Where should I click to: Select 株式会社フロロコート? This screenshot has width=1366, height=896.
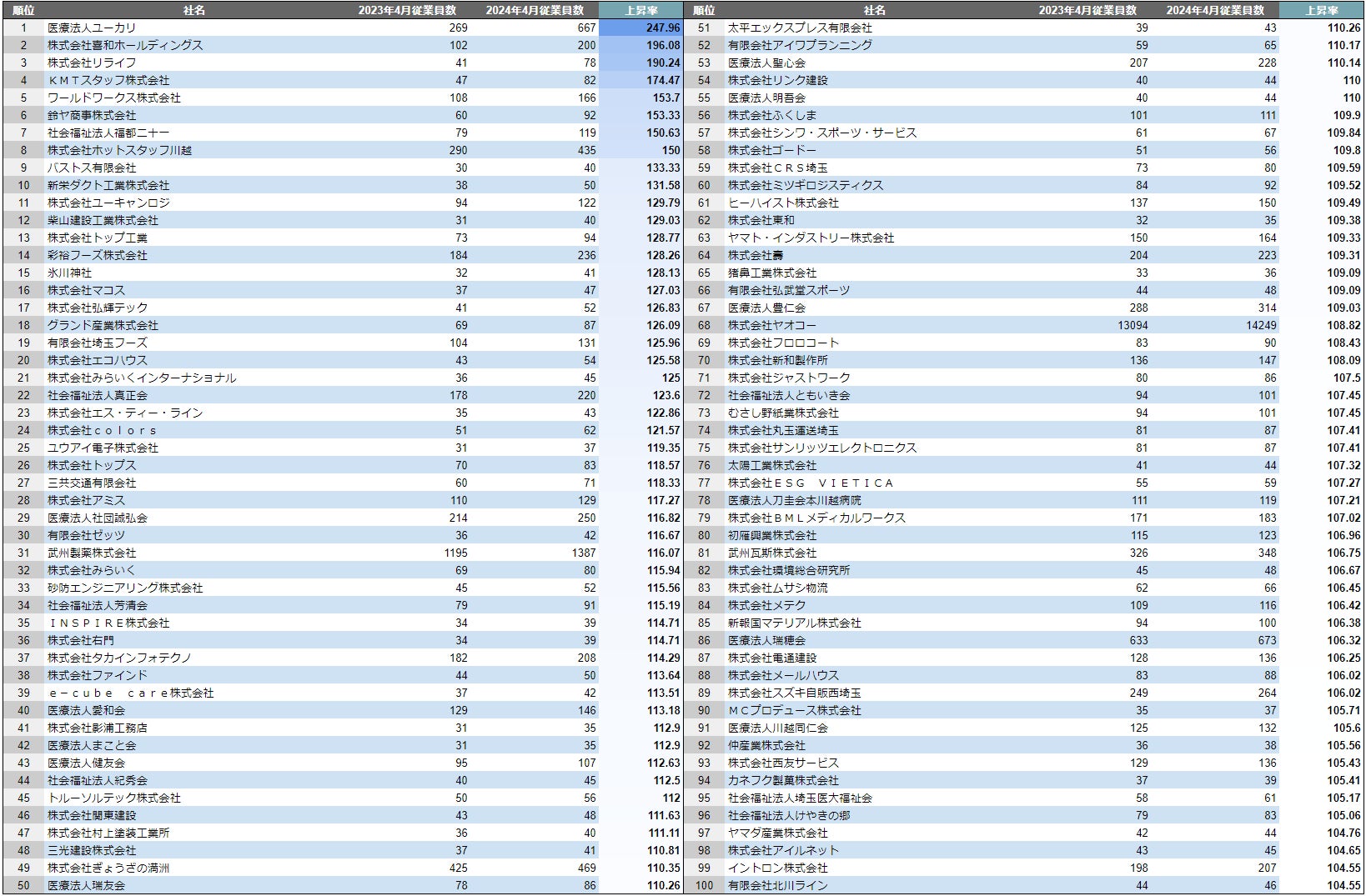(x=783, y=343)
